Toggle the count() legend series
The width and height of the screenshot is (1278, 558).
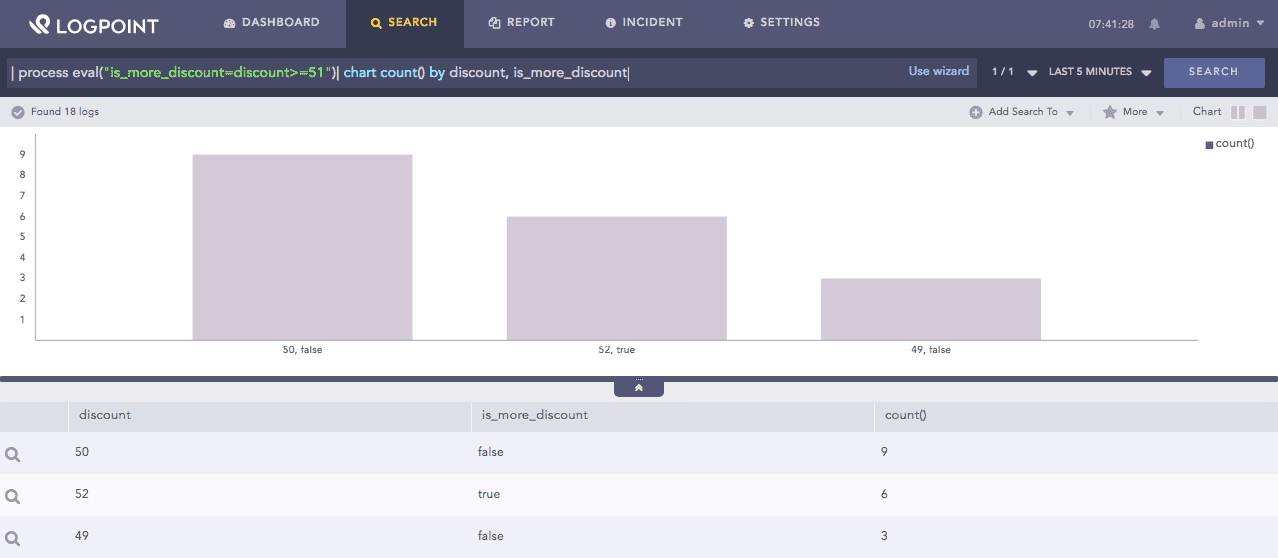pyautogui.click(x=1229, y=144)
